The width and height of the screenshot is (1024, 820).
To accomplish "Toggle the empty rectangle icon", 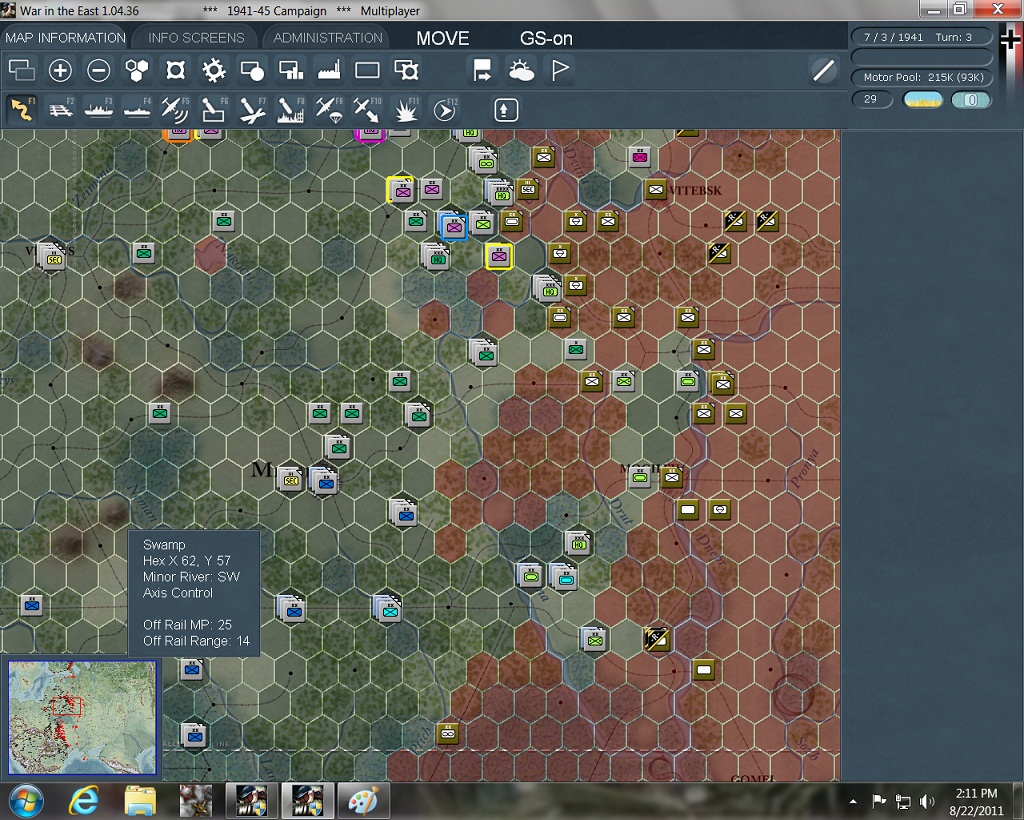I will [x=367, y=70].
